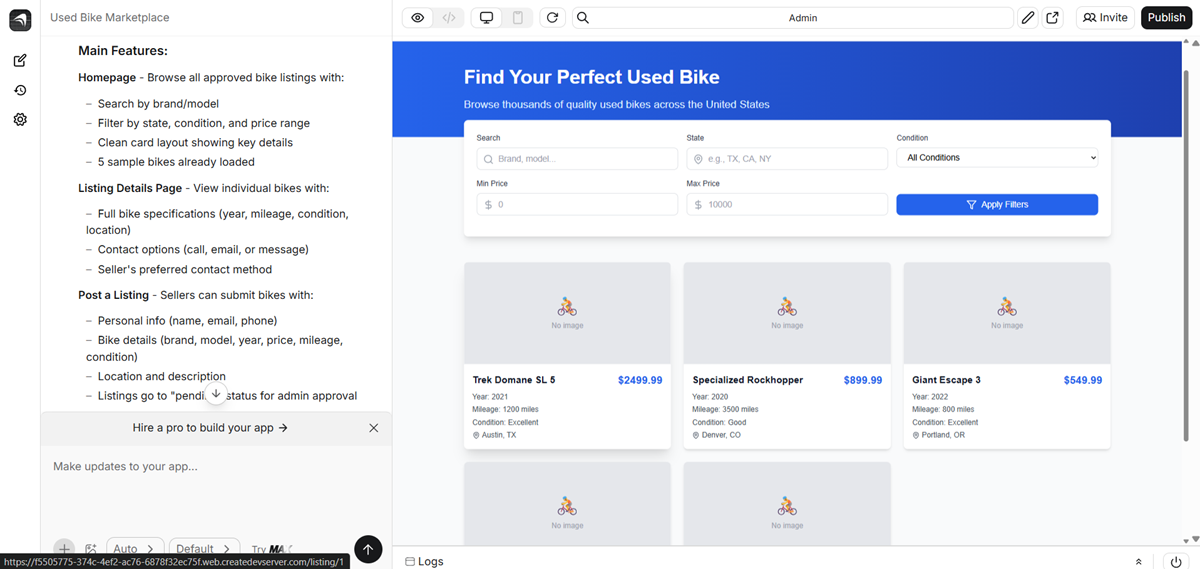Open version history in left sidebar

click(20, 90)
